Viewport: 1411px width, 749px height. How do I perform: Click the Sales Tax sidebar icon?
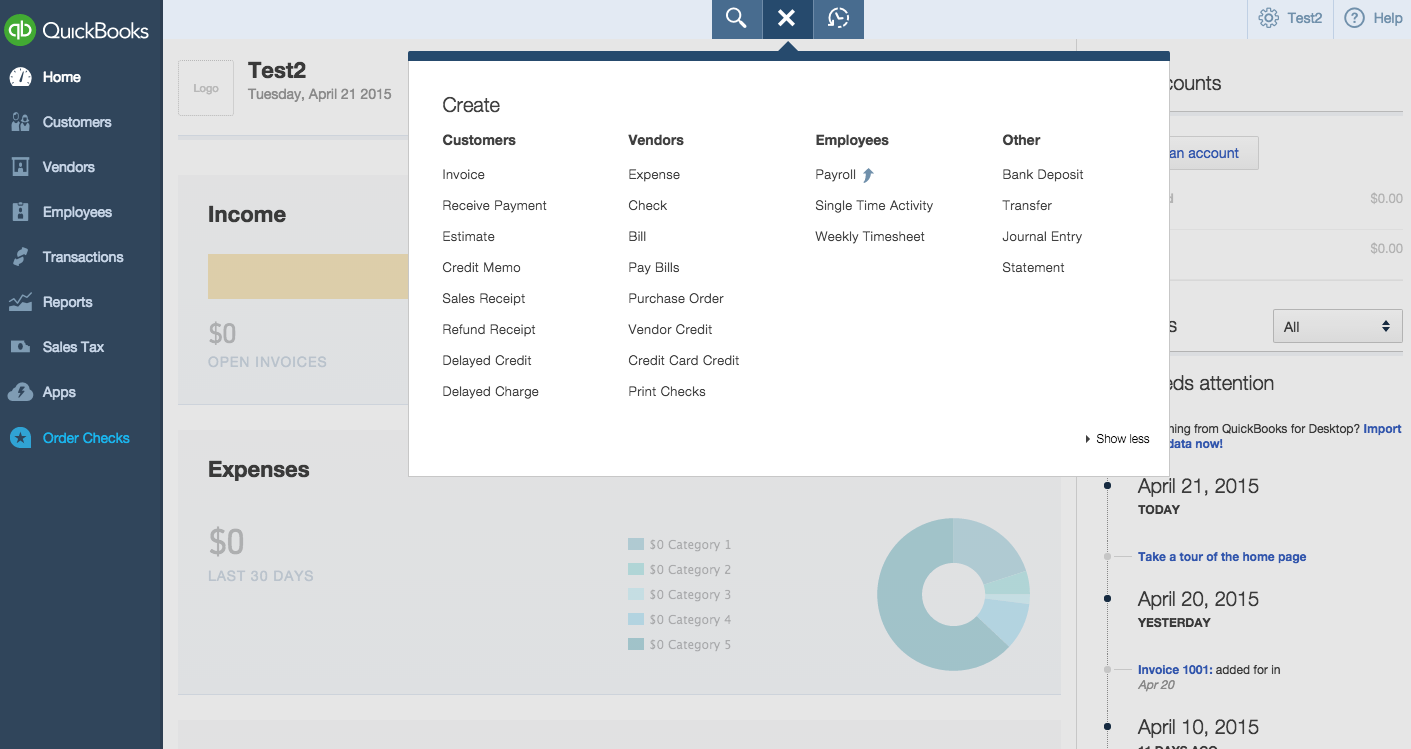point(20,347)
